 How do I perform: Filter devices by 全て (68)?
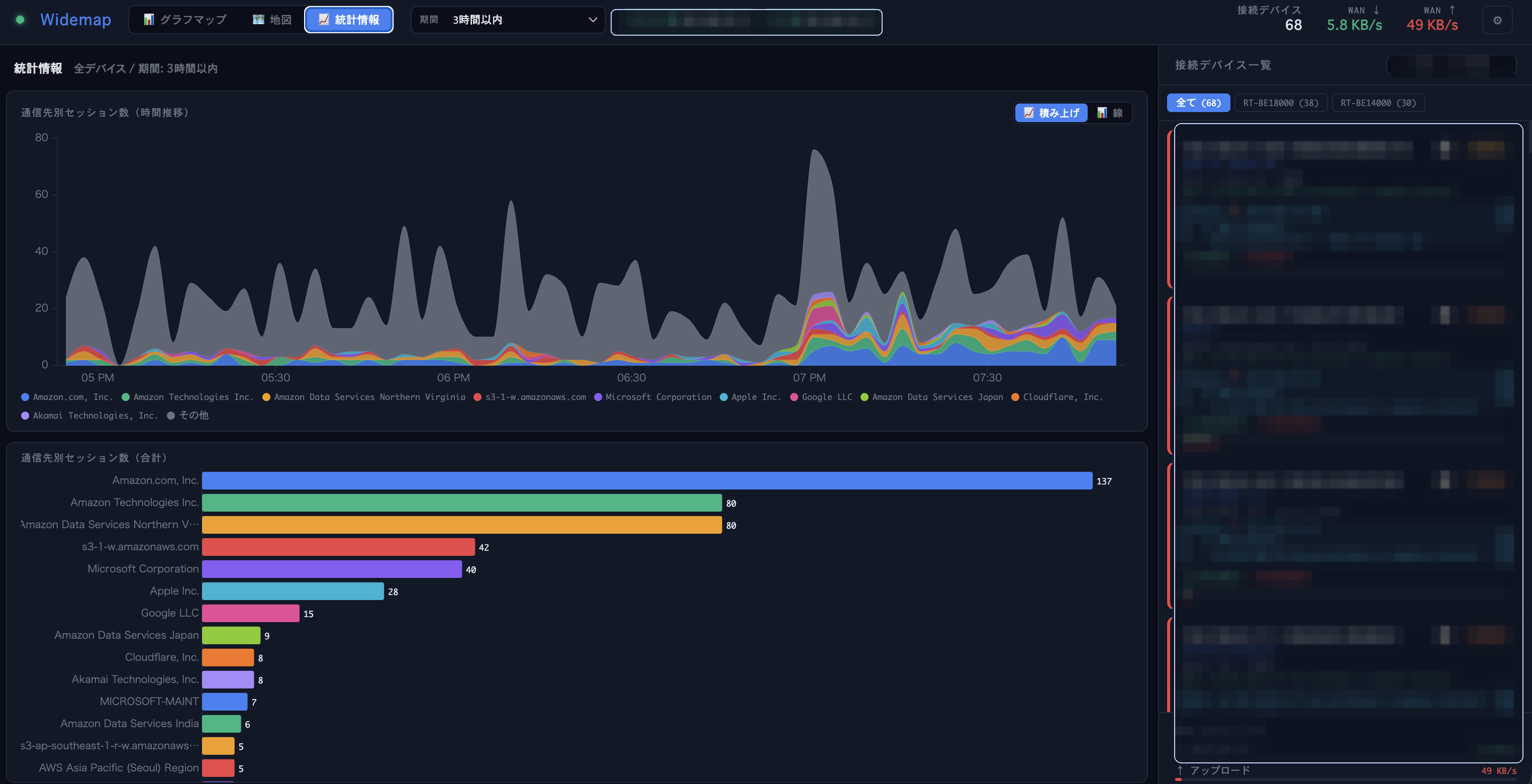[1198, 103]
